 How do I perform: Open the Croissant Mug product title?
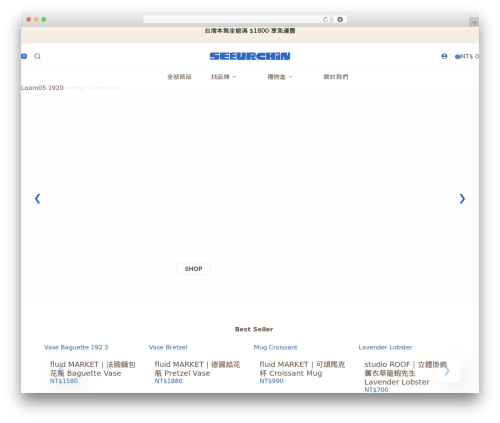tap(302, 369)
